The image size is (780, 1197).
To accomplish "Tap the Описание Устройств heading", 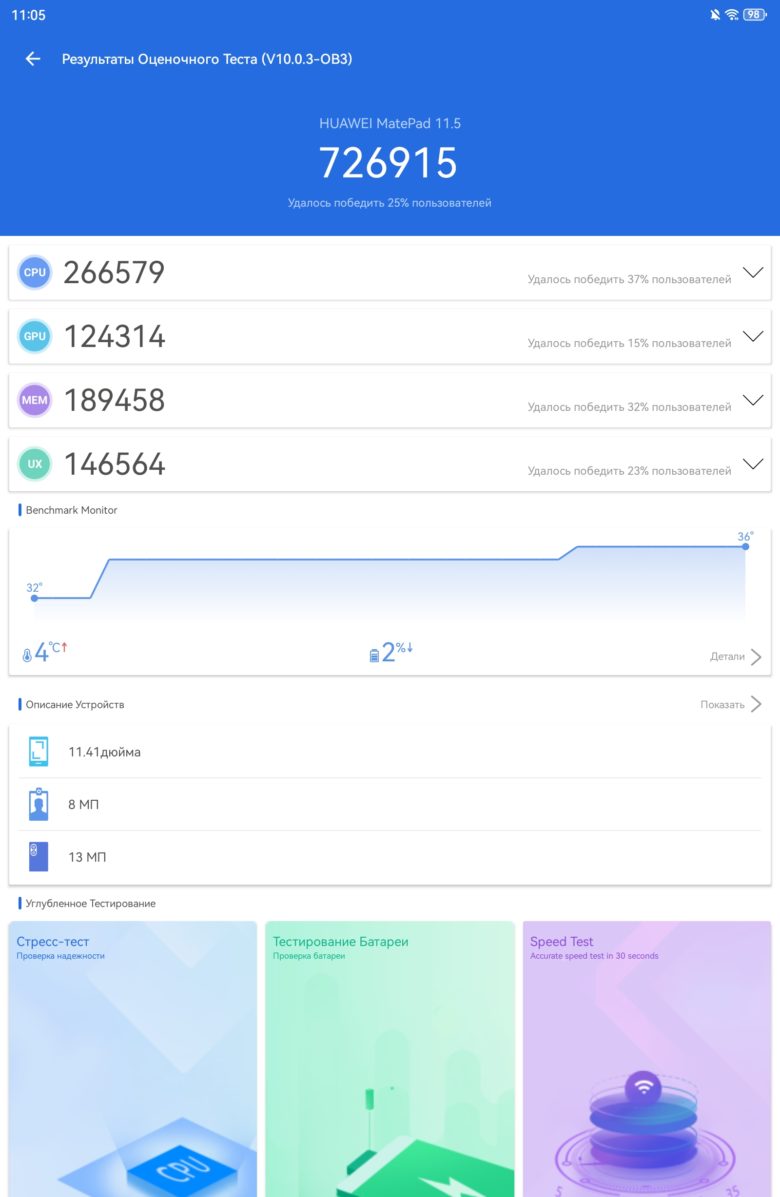I will (x=75, y=705).
